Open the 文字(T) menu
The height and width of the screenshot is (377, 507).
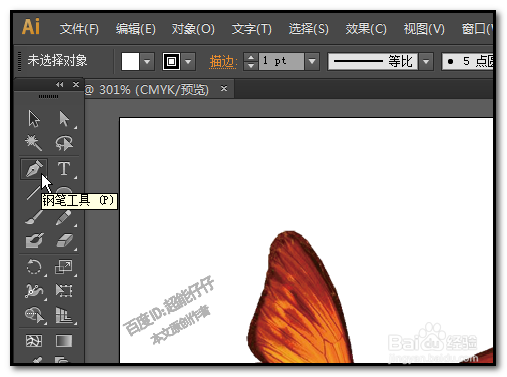[252, 29]
